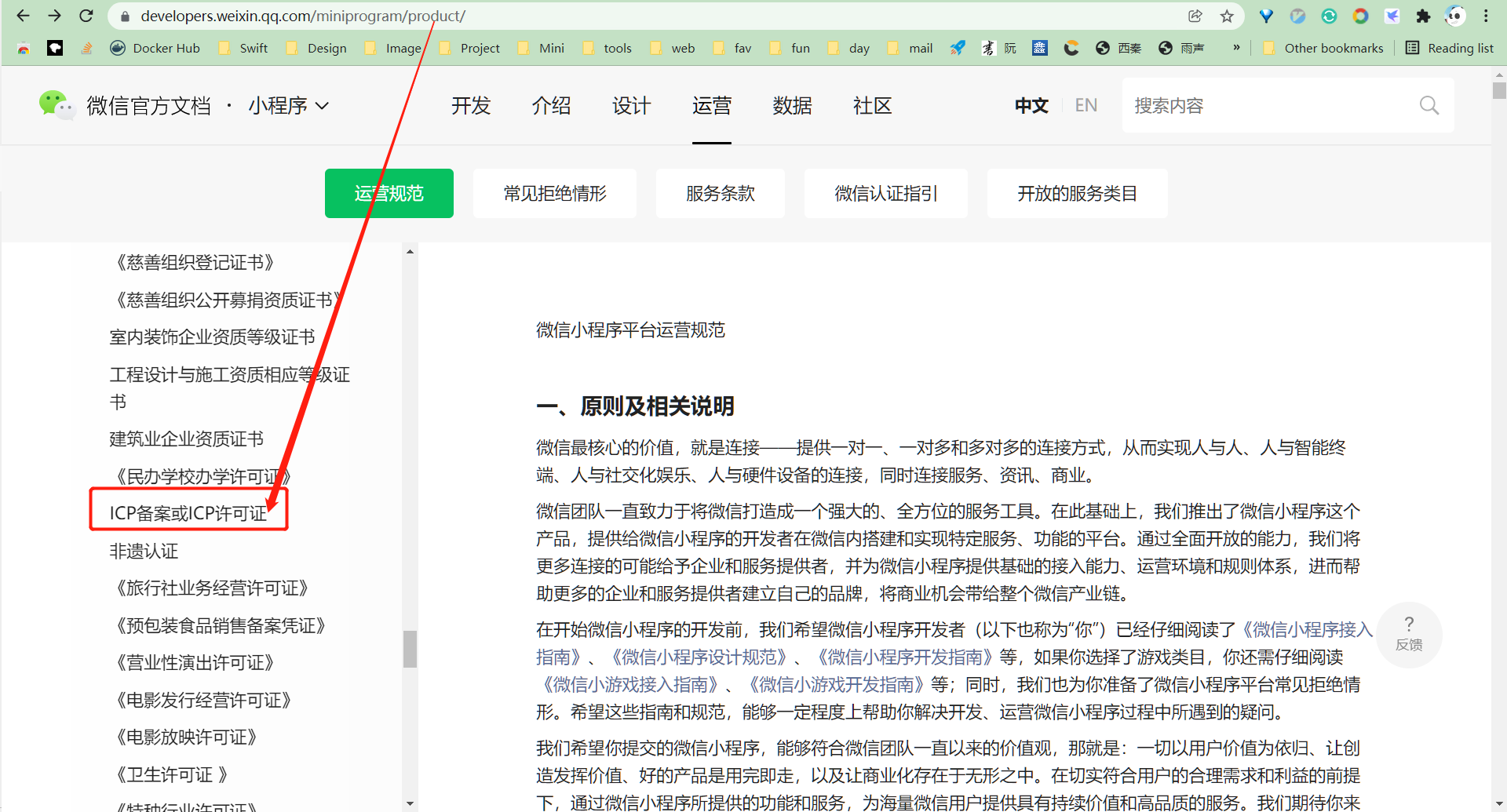Viewport: 1507px width, 812px height.
Task: Open the Stack Overflow bookmark icon
Action: [x=86, y=48]
